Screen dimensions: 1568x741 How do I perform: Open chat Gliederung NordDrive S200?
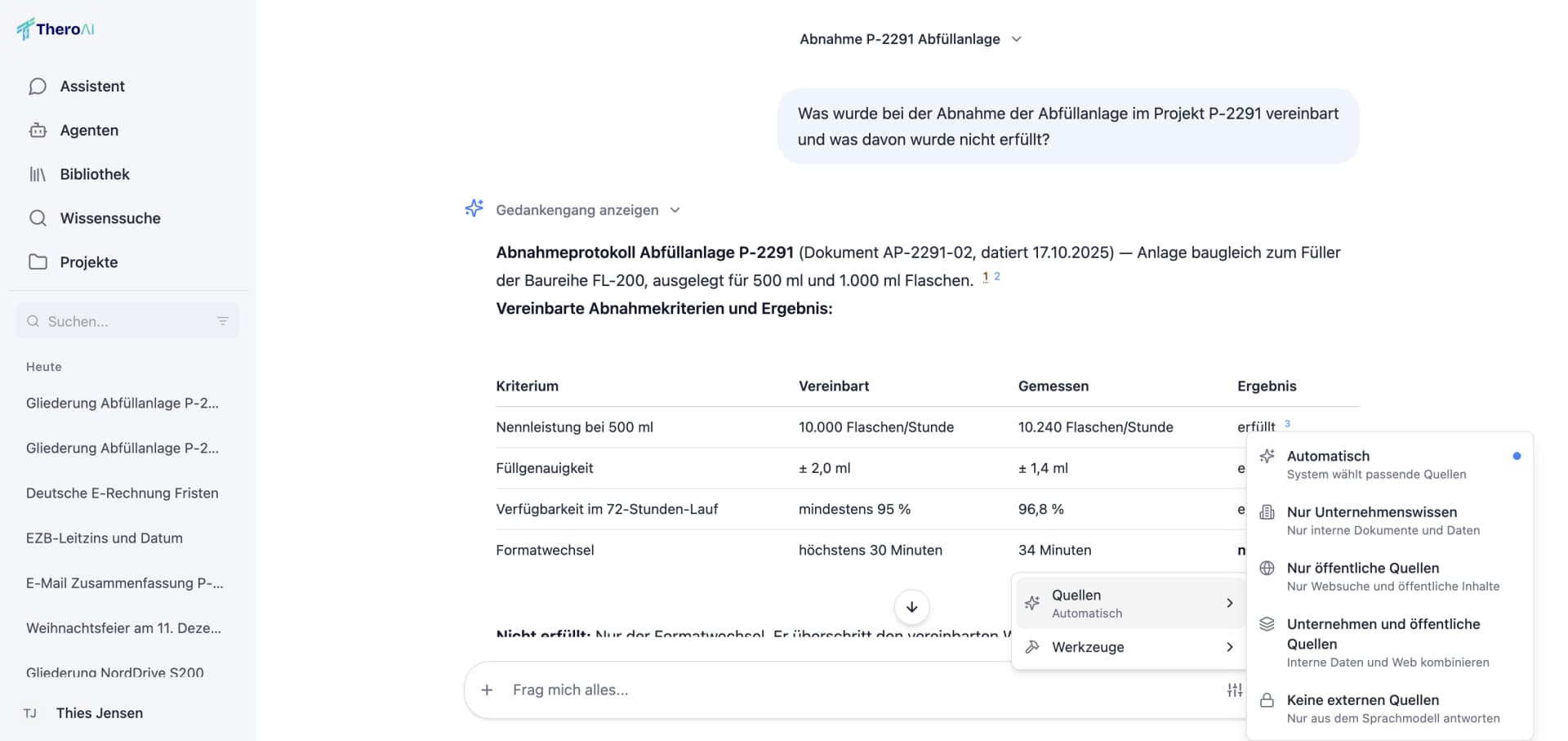pyautogui.click(x=115, y=672)
